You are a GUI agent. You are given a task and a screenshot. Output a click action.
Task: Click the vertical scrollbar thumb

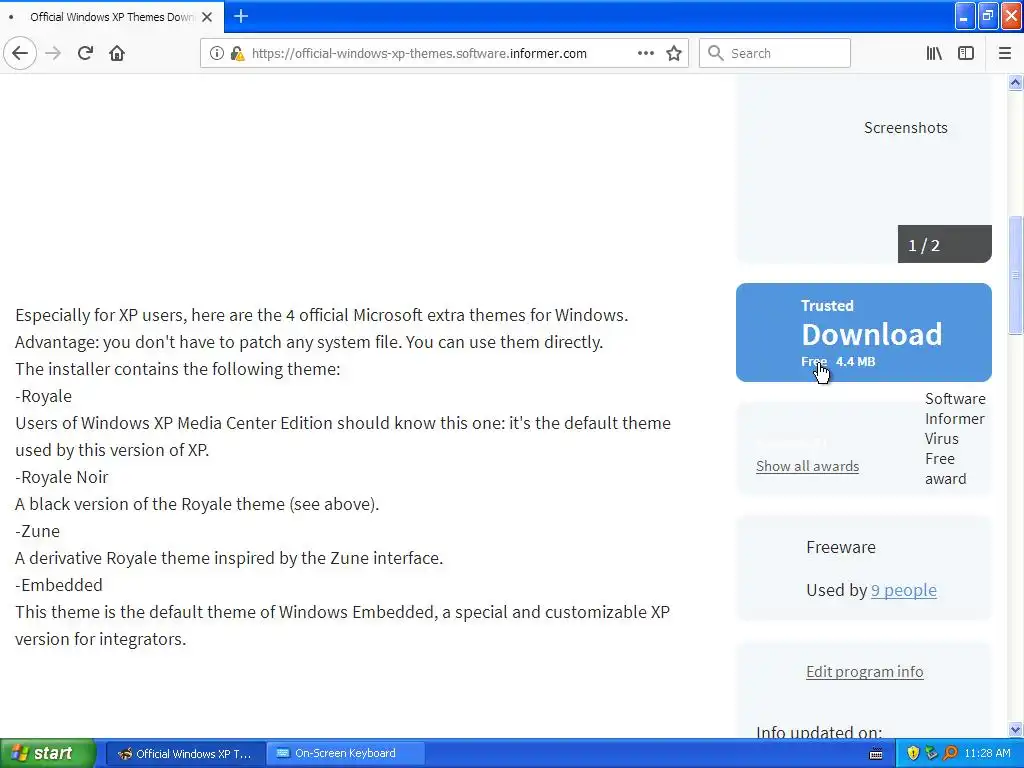point(1016,274)
